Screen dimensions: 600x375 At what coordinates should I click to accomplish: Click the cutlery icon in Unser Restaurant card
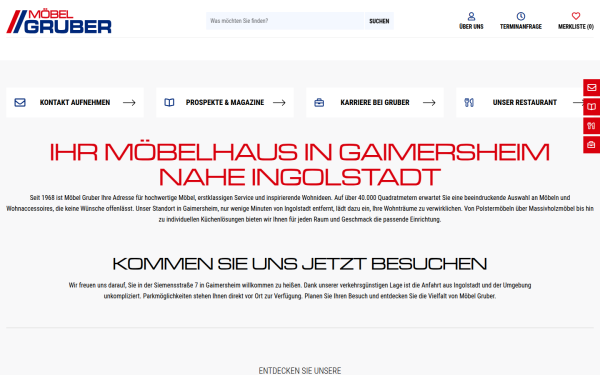469,103
